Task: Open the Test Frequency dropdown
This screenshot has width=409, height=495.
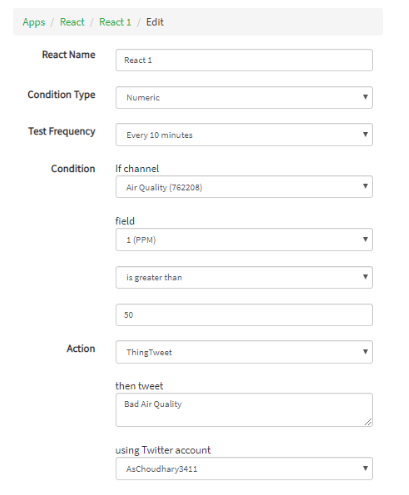Action: [x=244, y=135]
